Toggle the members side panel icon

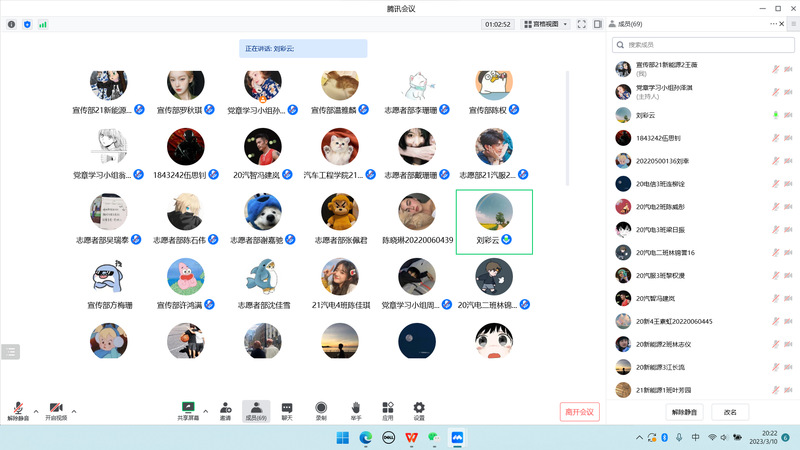[597, 24]
